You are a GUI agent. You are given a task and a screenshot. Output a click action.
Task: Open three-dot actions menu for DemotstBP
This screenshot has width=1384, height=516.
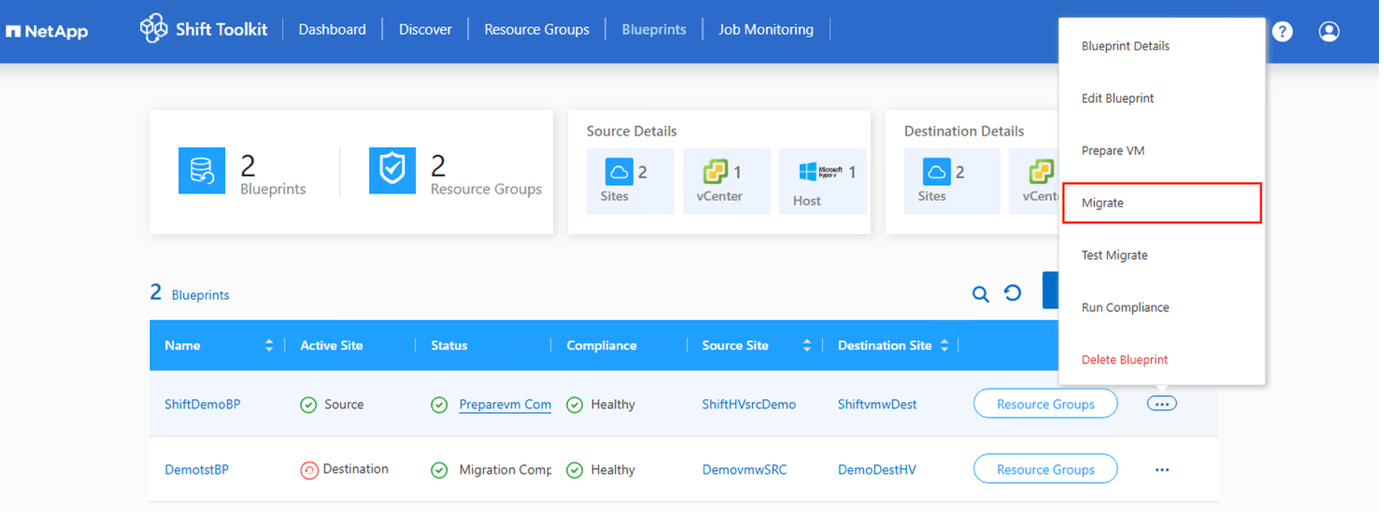tap(1162, 469)
